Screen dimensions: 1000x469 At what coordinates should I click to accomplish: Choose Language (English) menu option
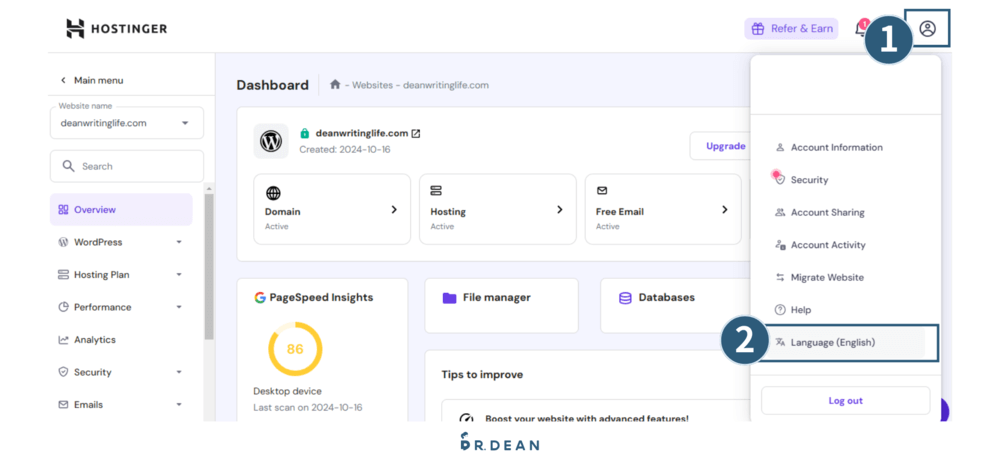[832, 343]
